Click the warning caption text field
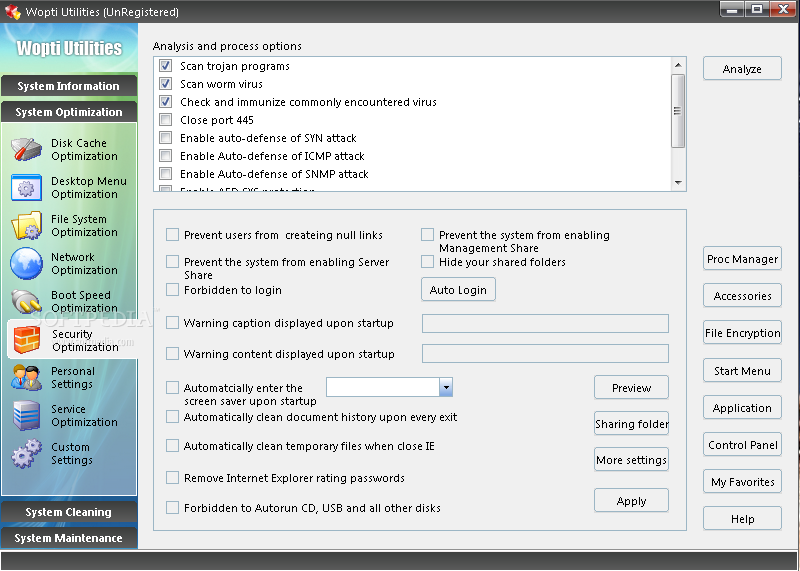This screenshot has height=571, width=800. point(545,324)
